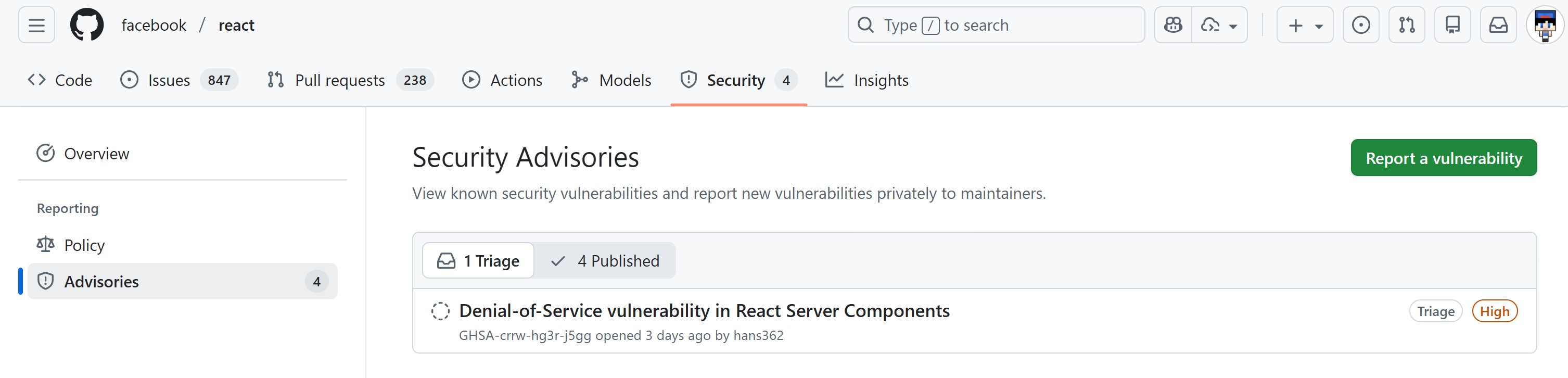Image resolution: width=1568 pixels, height=378 pixels.
Task: Open the hamburger navigation menu
Action: 36,25
